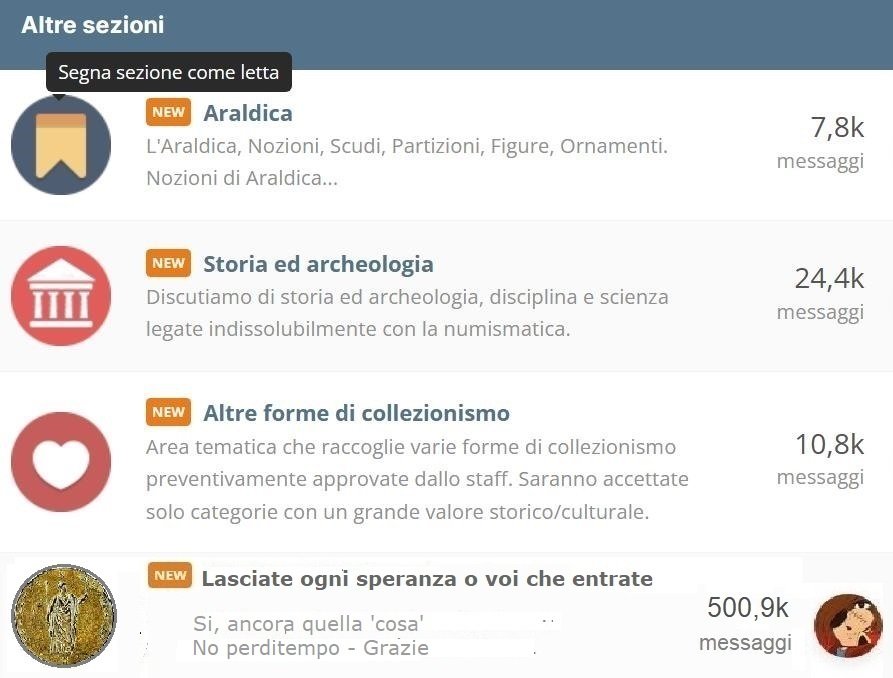The width and height of the screenshot is (893, 678).
Task: Open the cartoon user avatar at bottom right
Action: (x=848, y=625)
